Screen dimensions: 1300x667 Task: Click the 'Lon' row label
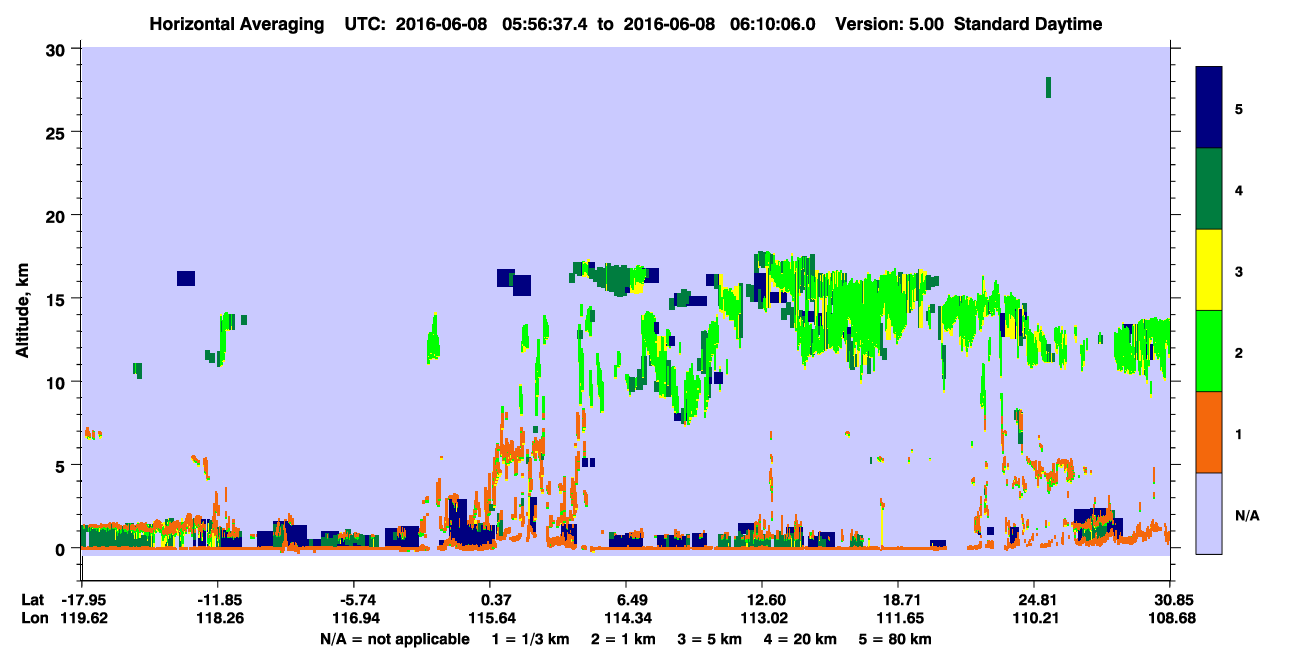click(x=34, y=618)
